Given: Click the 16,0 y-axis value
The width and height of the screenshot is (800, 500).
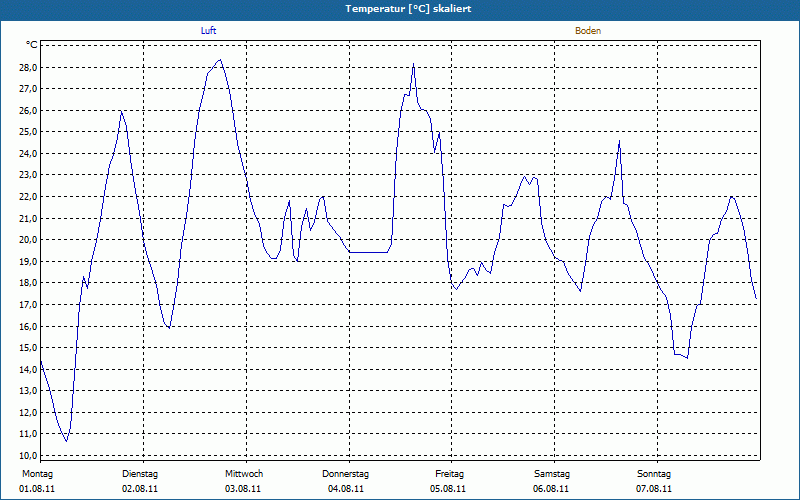Looking at the screenshot, I should [x=28, y=326].
